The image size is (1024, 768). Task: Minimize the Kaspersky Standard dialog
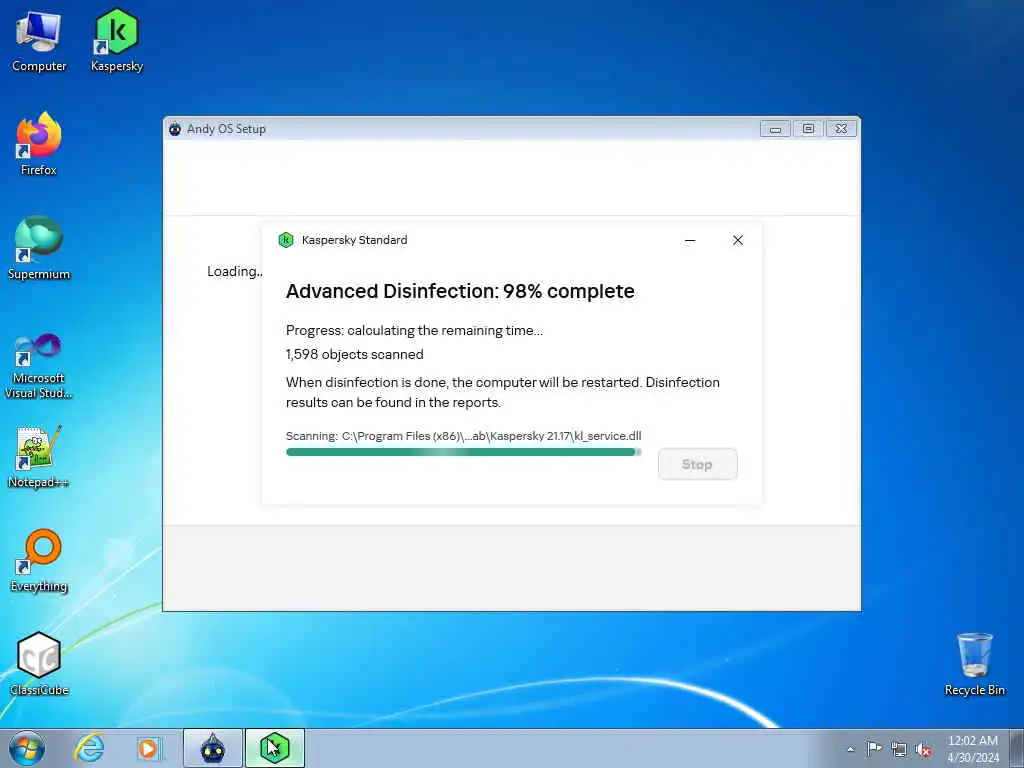[x=690, y=240]
